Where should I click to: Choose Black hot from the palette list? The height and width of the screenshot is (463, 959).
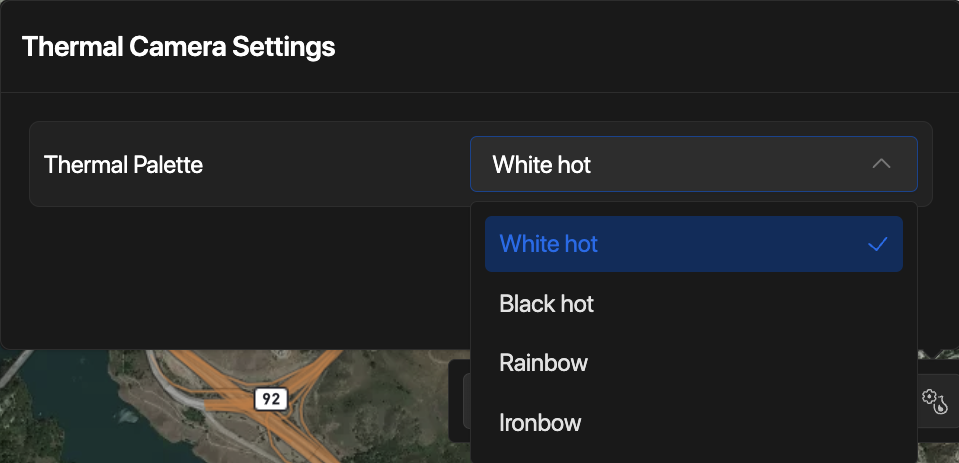(x=547, y=304)
